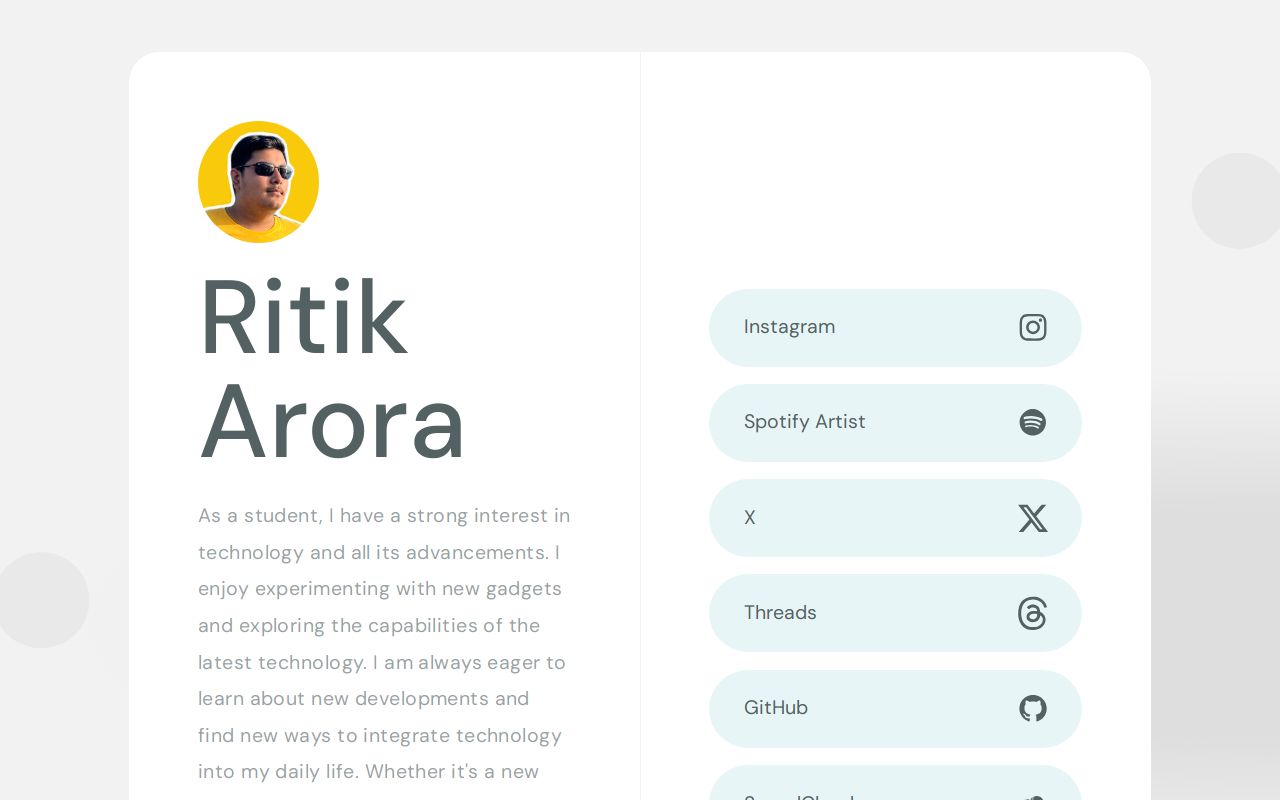Screen dimensions: 1280x800
Task: Click the bio line starting "As a student"
Action: point(384,516)
